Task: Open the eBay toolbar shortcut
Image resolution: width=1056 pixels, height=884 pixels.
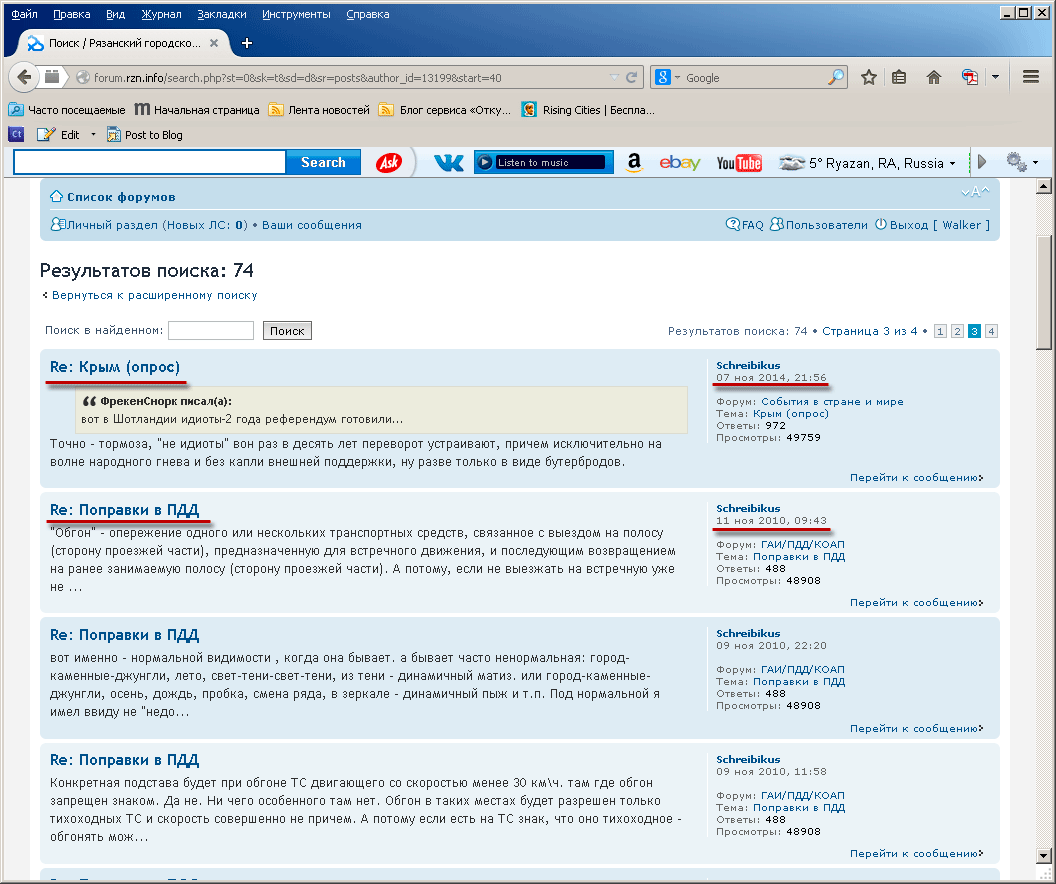Action: pos(680,163)
